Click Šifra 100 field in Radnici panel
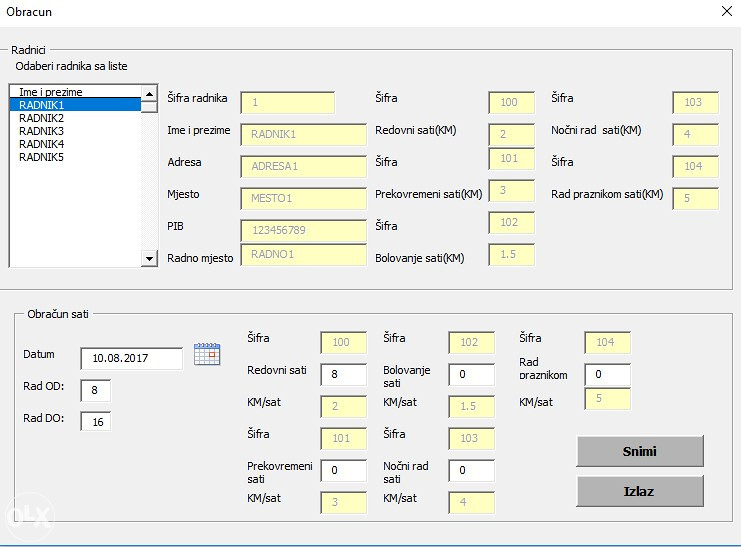 511,103
